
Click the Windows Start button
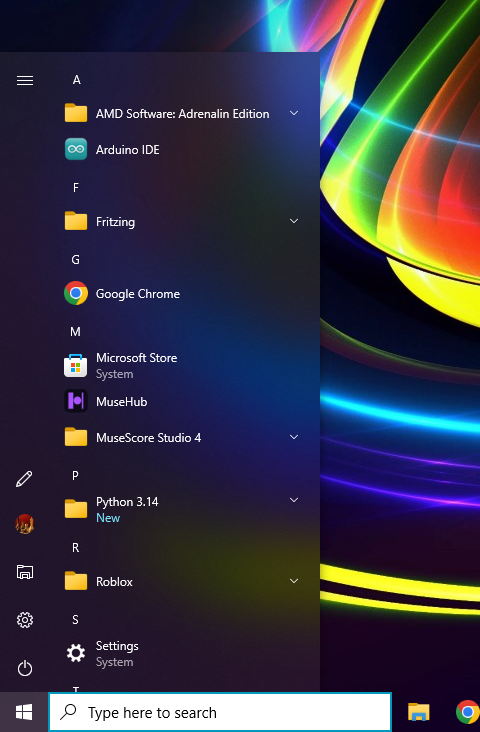click(24, 712)
